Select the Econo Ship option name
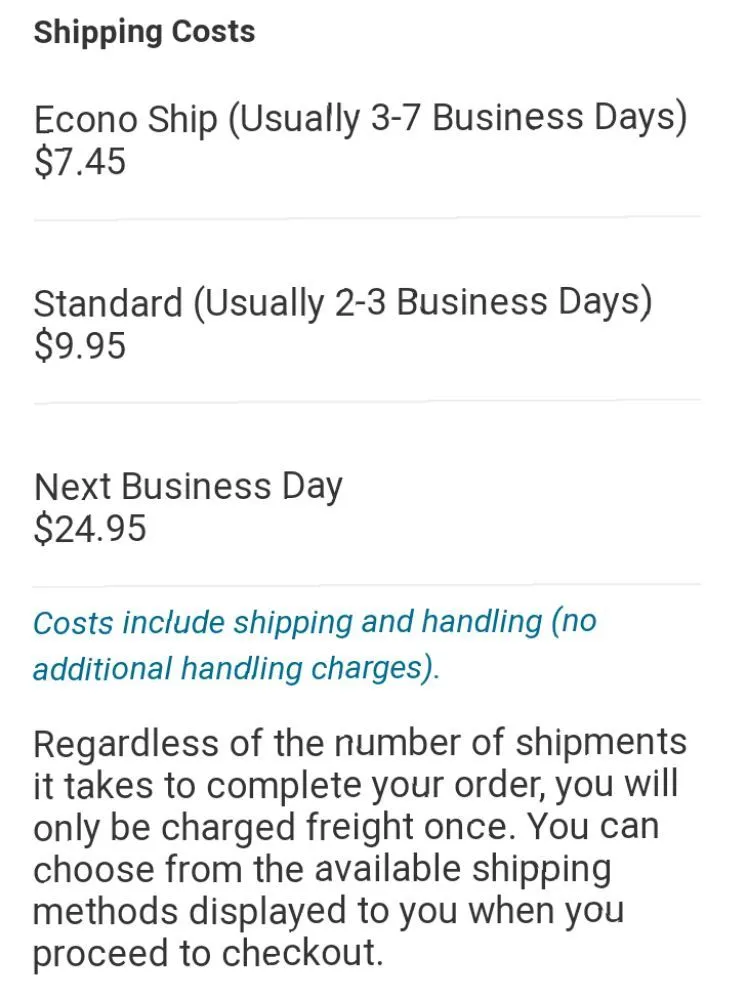Screen dimensions: 737x1000 pos(125,120)
